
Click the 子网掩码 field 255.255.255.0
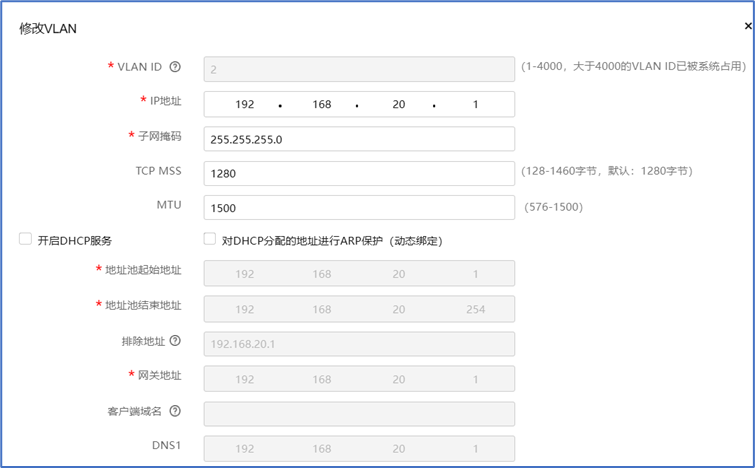click(359, 139)
